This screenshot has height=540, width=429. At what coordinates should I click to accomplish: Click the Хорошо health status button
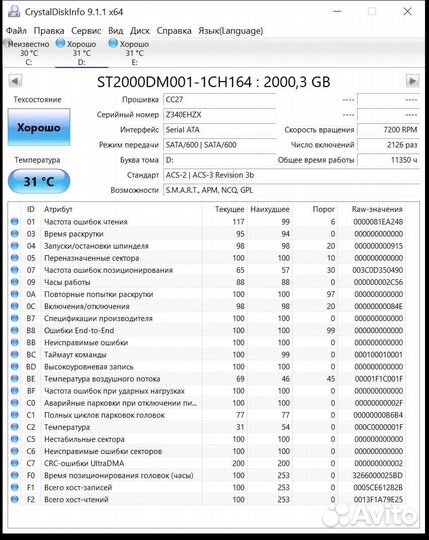coord(39,127)
